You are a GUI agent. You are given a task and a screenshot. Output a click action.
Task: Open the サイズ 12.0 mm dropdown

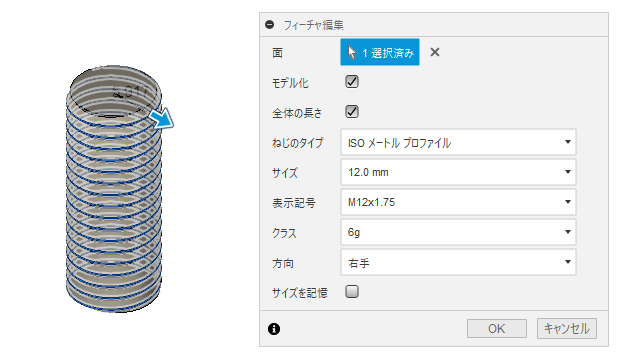point(458,172)
